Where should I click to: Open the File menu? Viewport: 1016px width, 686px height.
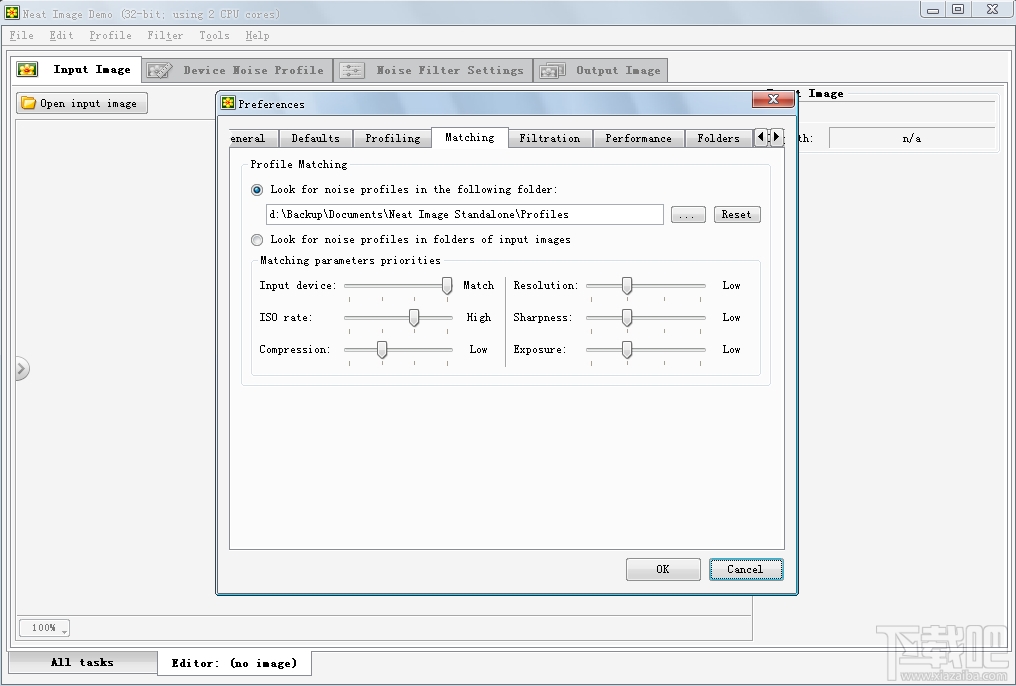pos(21,36)
